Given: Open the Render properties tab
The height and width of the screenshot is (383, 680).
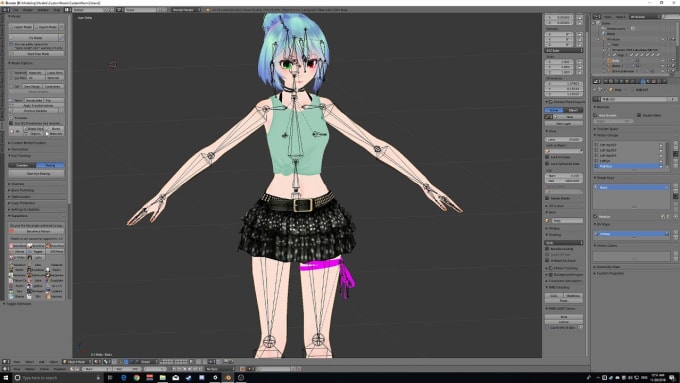Looking at the screenshot, I should 605,81.
